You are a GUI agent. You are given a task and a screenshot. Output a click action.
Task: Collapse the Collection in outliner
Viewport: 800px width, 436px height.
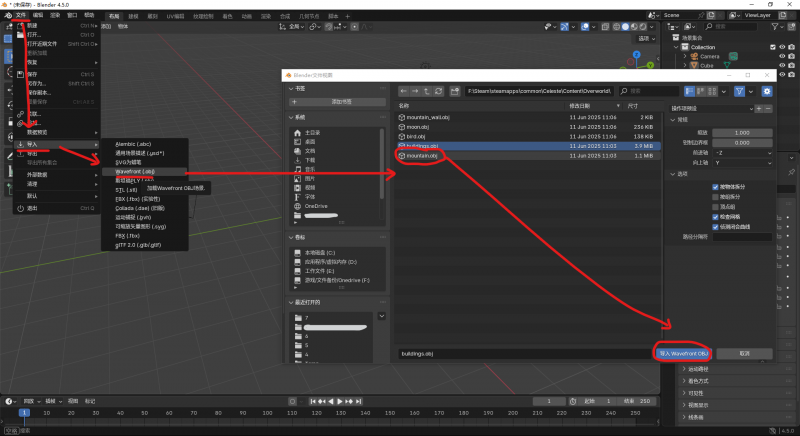676,47
